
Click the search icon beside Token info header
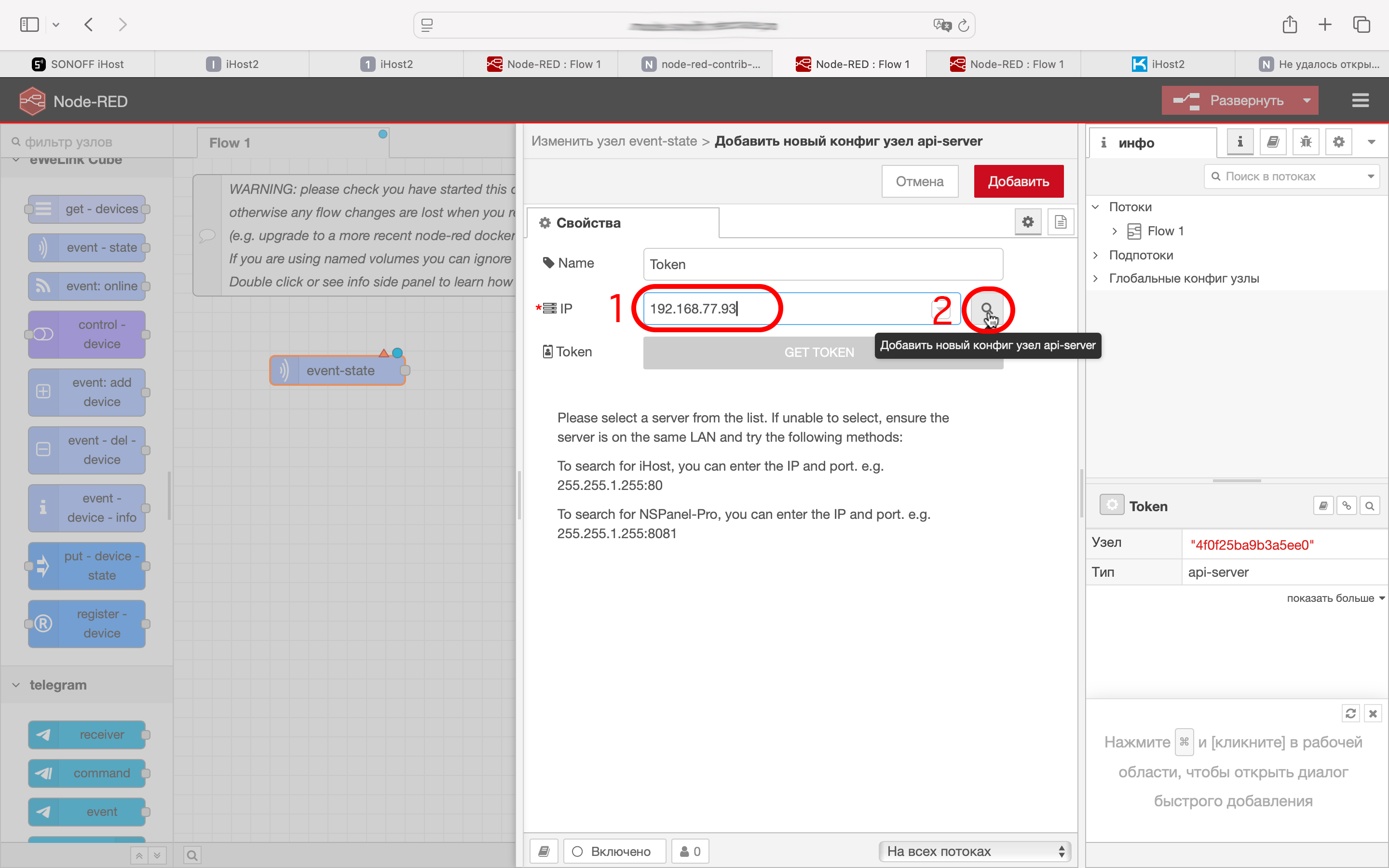click(x=1370, y=506)
